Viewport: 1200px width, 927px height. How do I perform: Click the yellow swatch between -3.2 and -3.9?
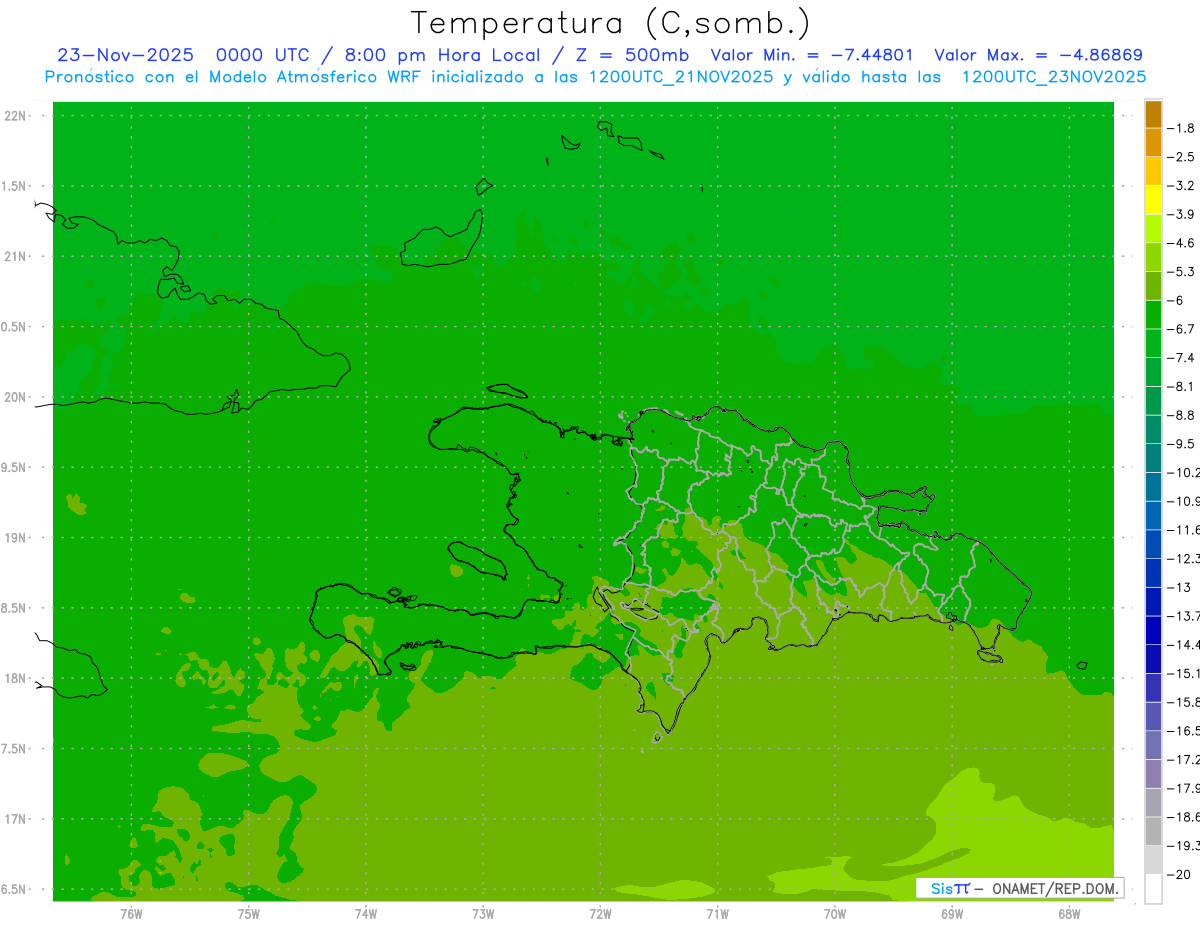coord(1153,200)
